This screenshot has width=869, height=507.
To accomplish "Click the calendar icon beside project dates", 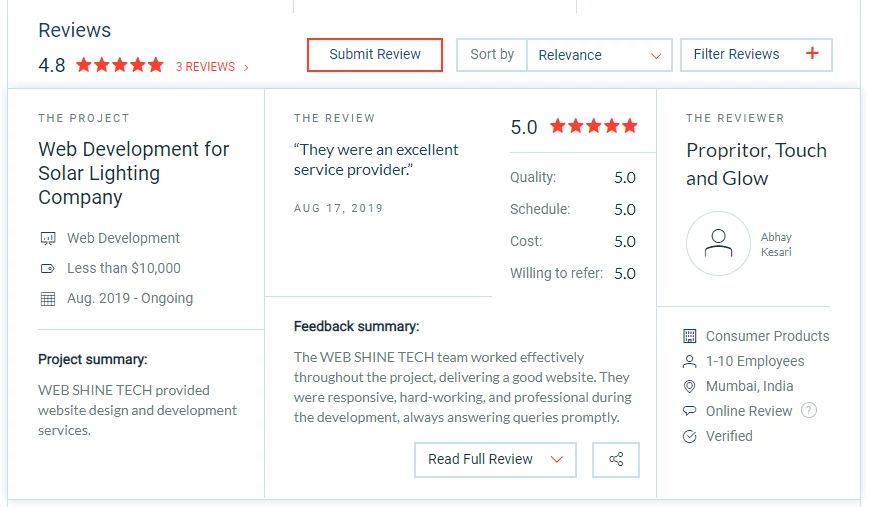I will tap(47, 299).
